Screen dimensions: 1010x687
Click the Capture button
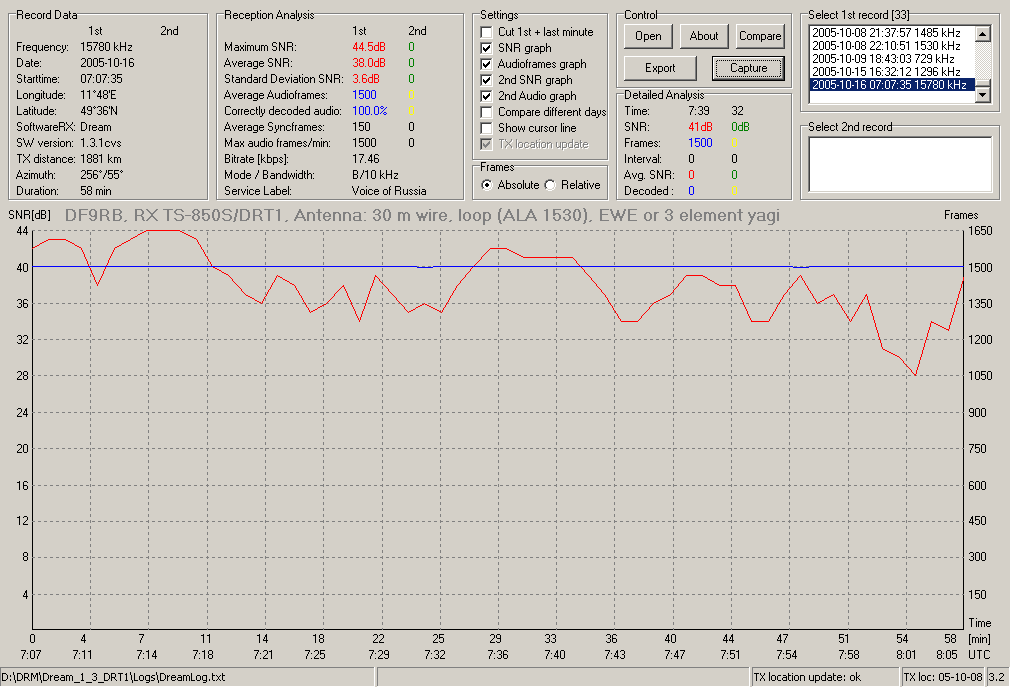pyautogui.click(x=748, y=68)
